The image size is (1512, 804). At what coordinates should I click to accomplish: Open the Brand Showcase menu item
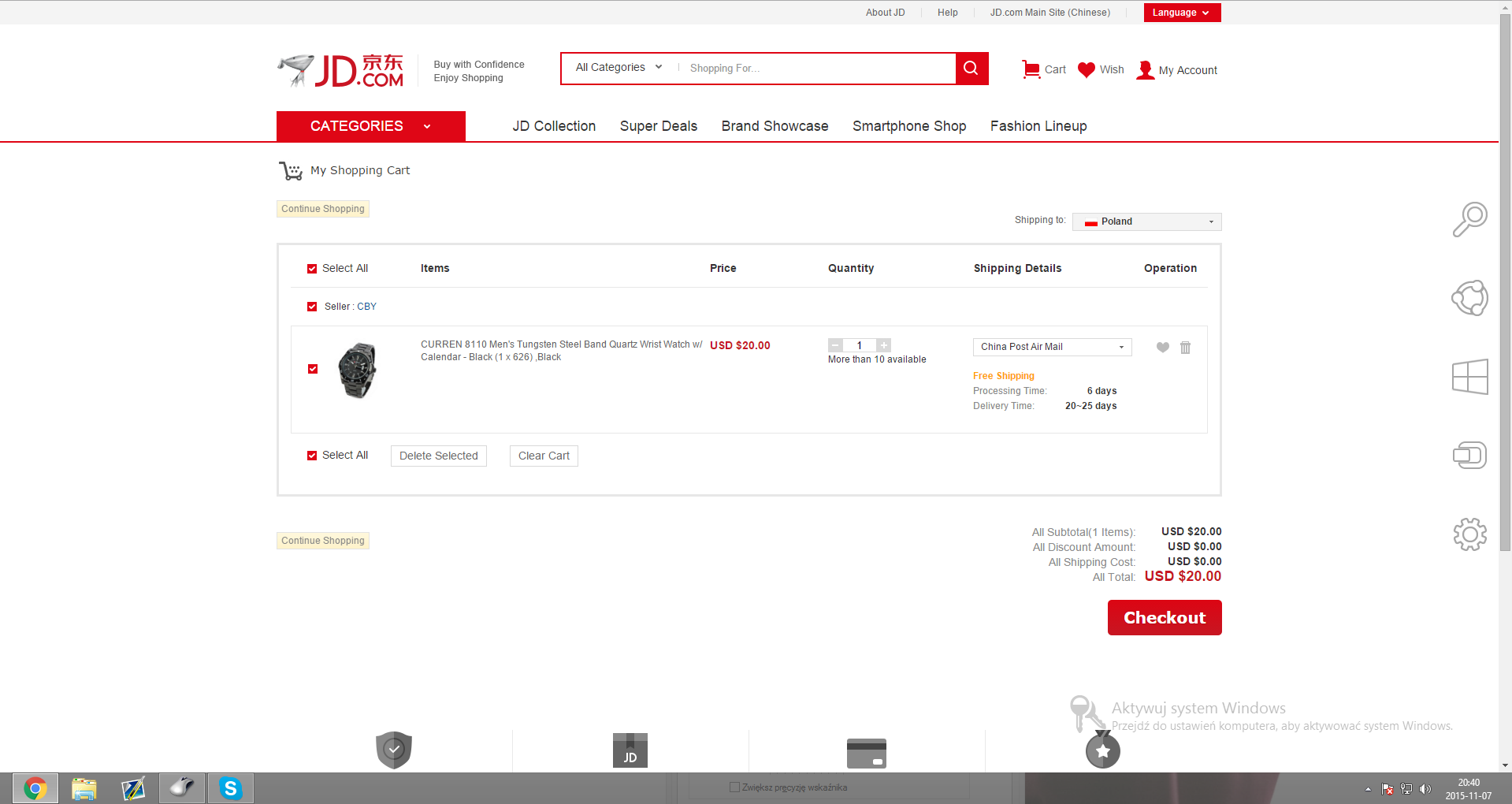(775, 126)
